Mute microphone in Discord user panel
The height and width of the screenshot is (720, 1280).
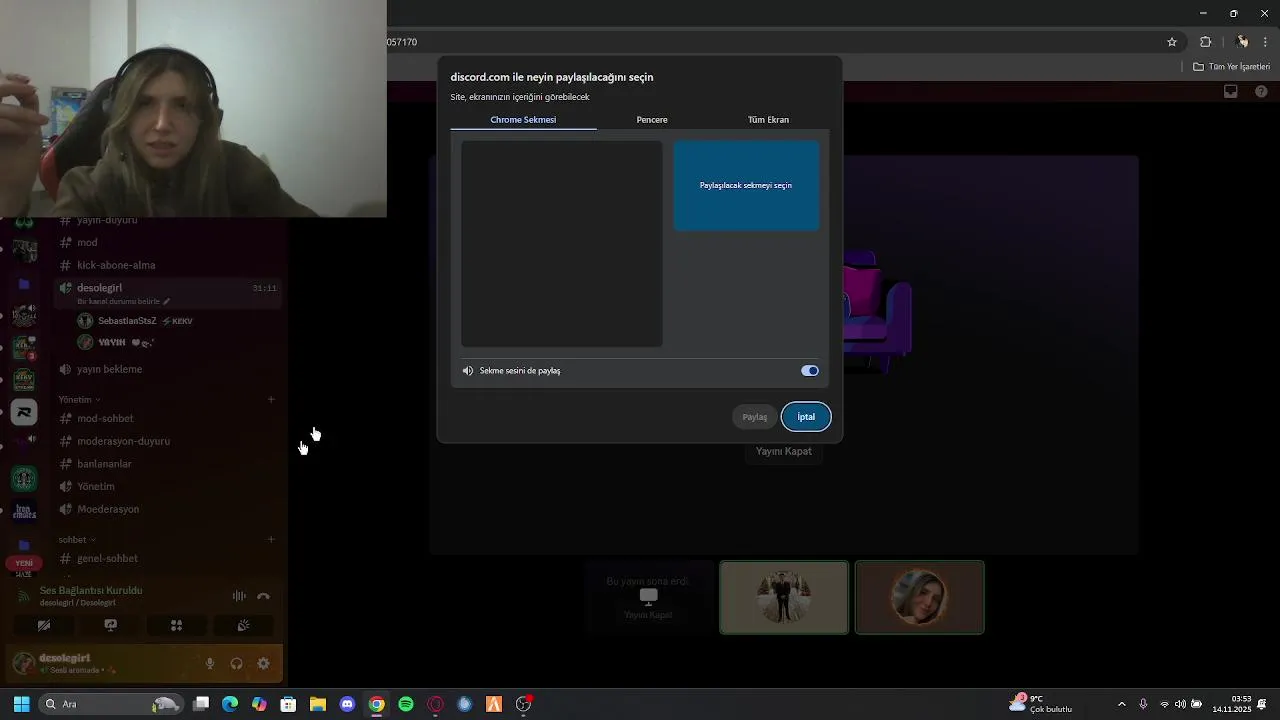coord(210,663)
